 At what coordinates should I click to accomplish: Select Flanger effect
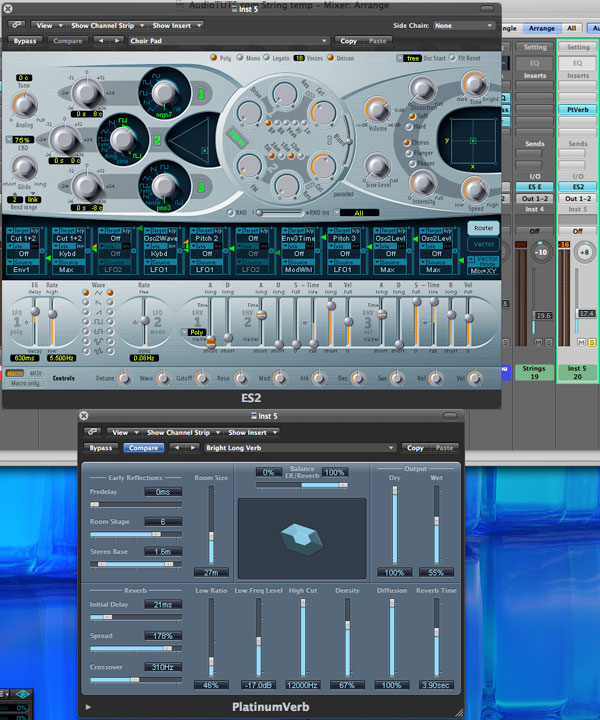(409, 153)
